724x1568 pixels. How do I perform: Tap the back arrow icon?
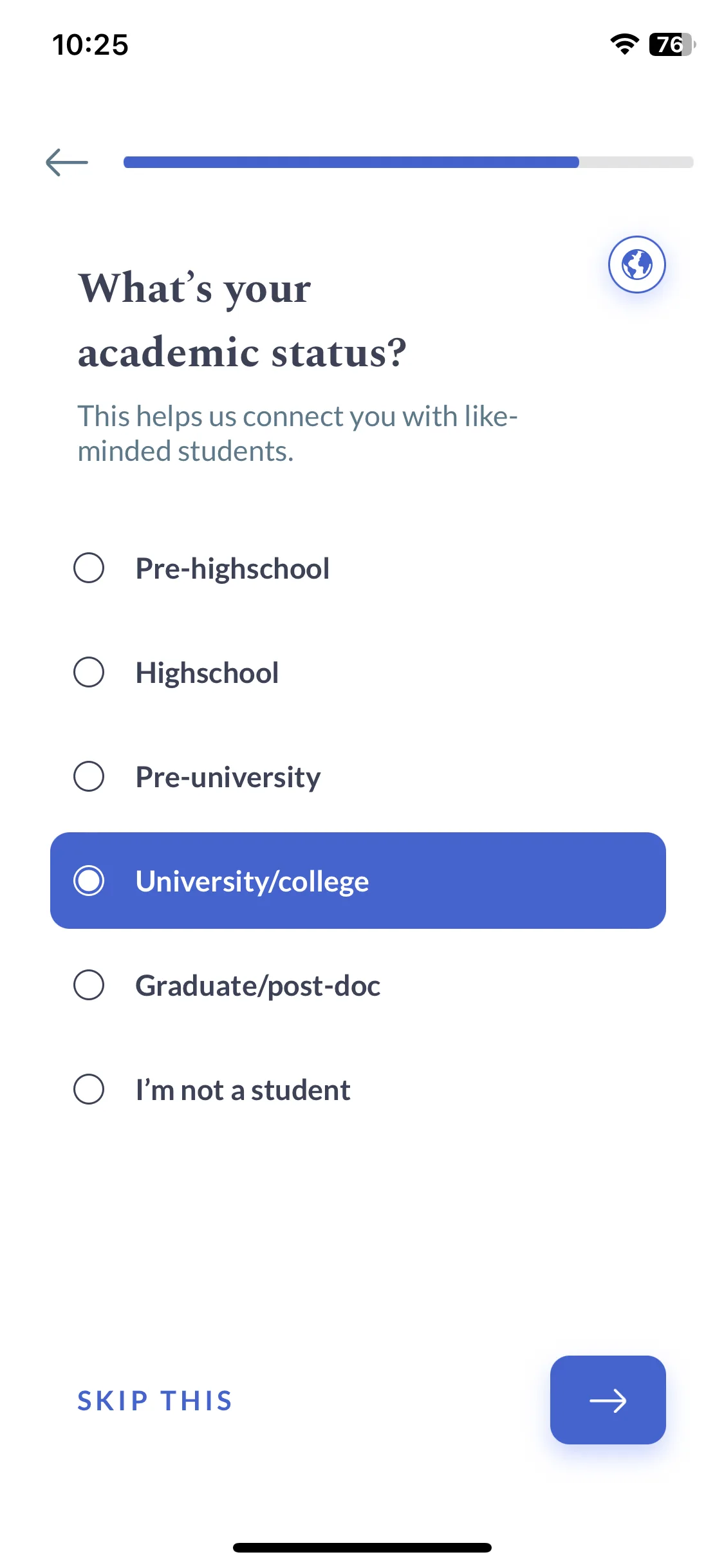pyautogui.click(x=67, y=162)
